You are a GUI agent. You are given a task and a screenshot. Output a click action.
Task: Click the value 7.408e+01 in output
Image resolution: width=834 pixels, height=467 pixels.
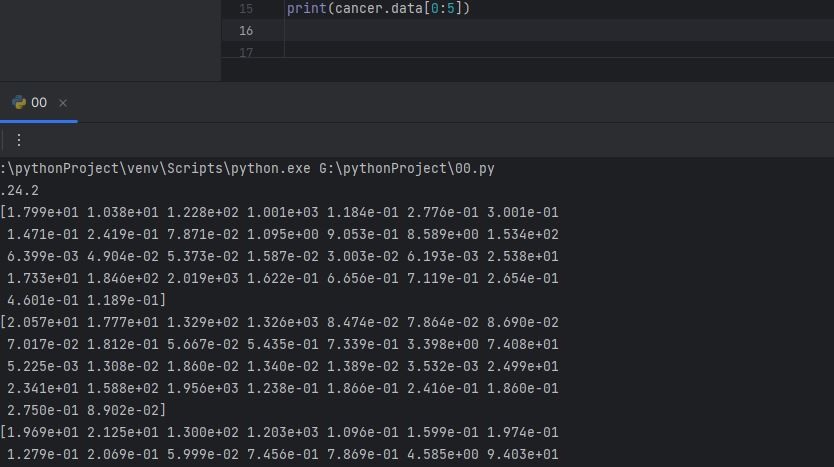(523, 345)
